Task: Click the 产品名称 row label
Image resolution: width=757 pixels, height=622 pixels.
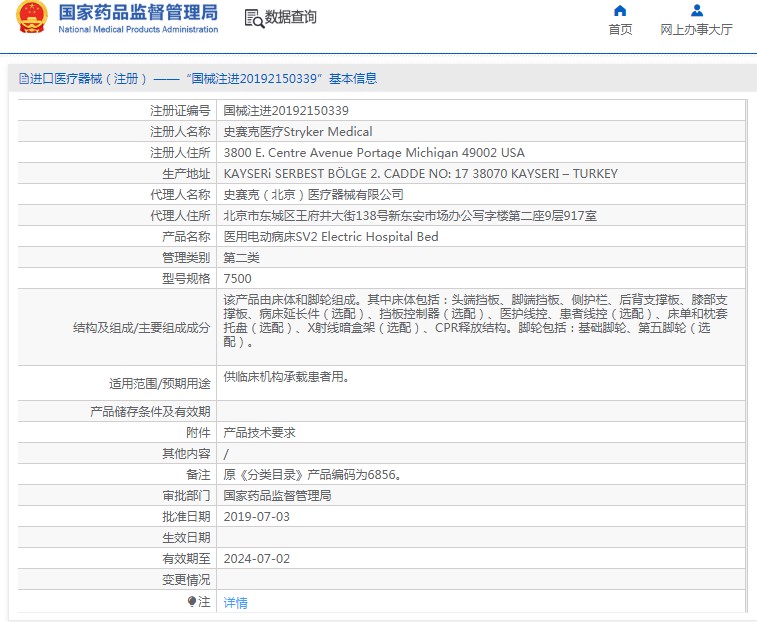Action: 186,237
